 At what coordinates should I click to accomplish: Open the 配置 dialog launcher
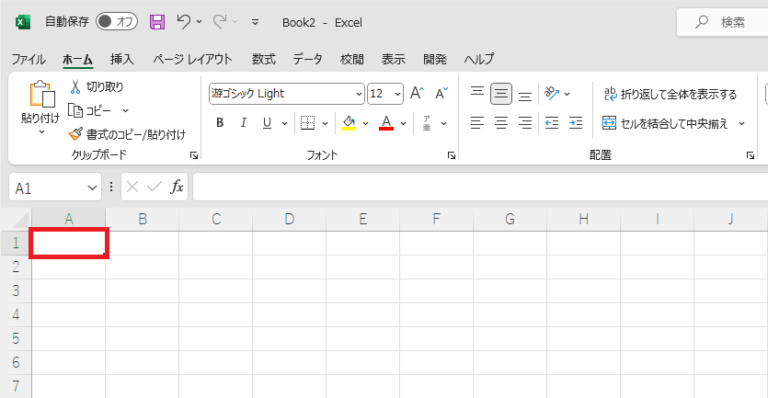pos(750,156)
